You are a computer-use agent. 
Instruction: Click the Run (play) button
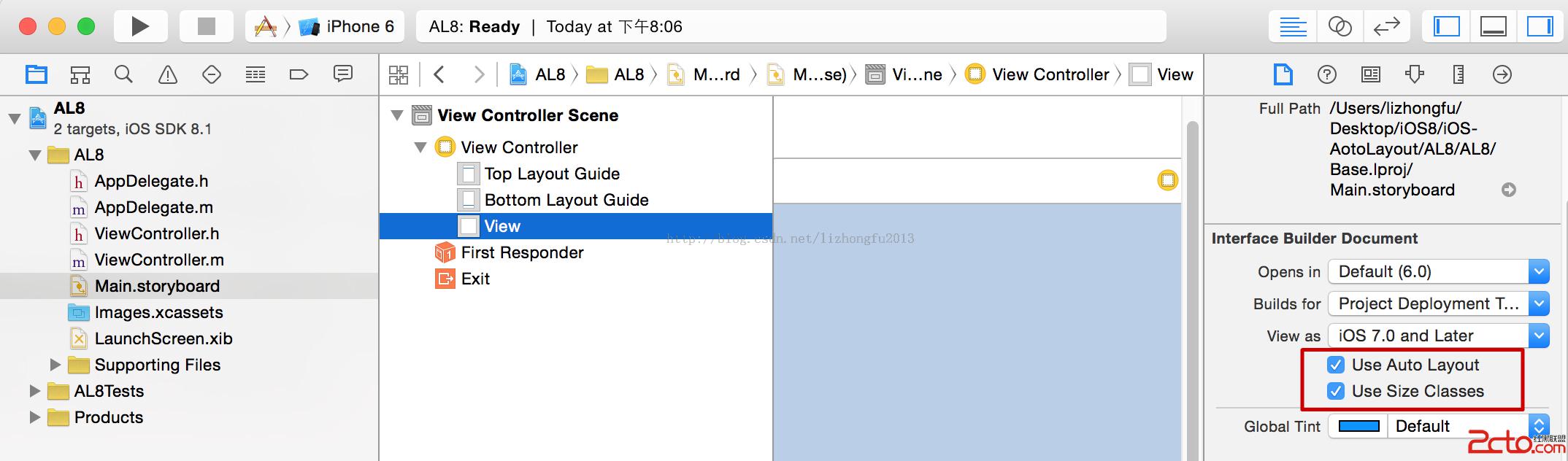140,27
